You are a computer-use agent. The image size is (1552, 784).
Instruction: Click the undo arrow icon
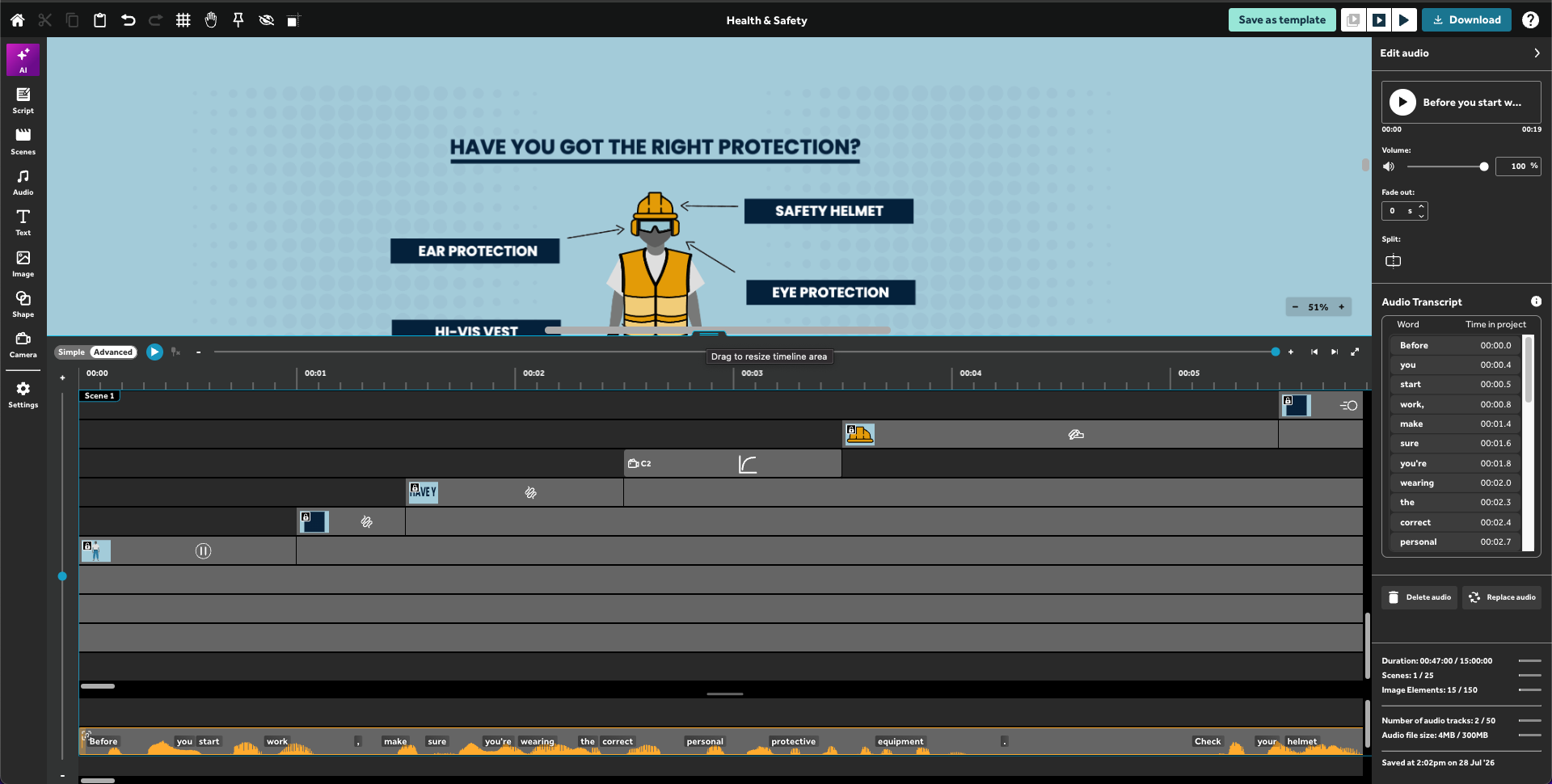point(128,20)
